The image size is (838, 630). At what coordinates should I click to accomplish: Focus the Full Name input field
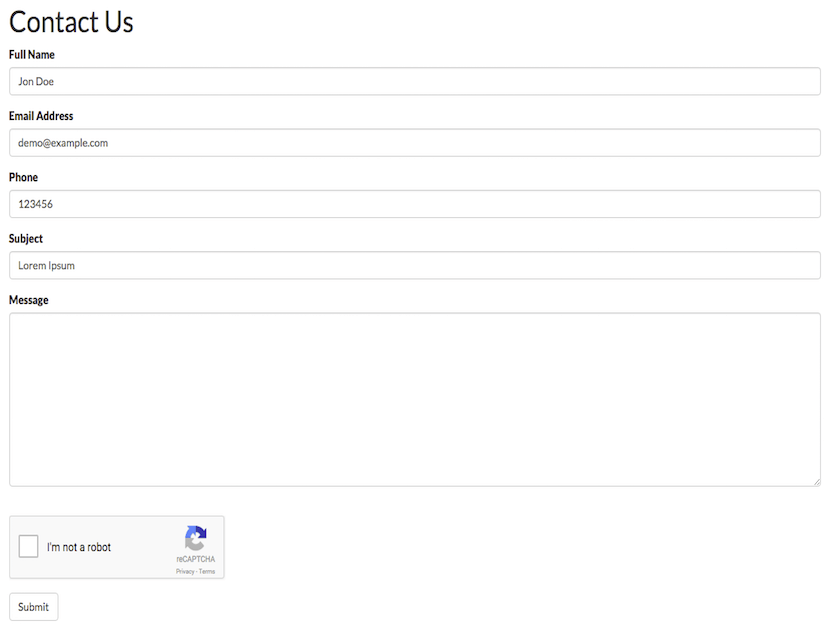coord(415,81)
